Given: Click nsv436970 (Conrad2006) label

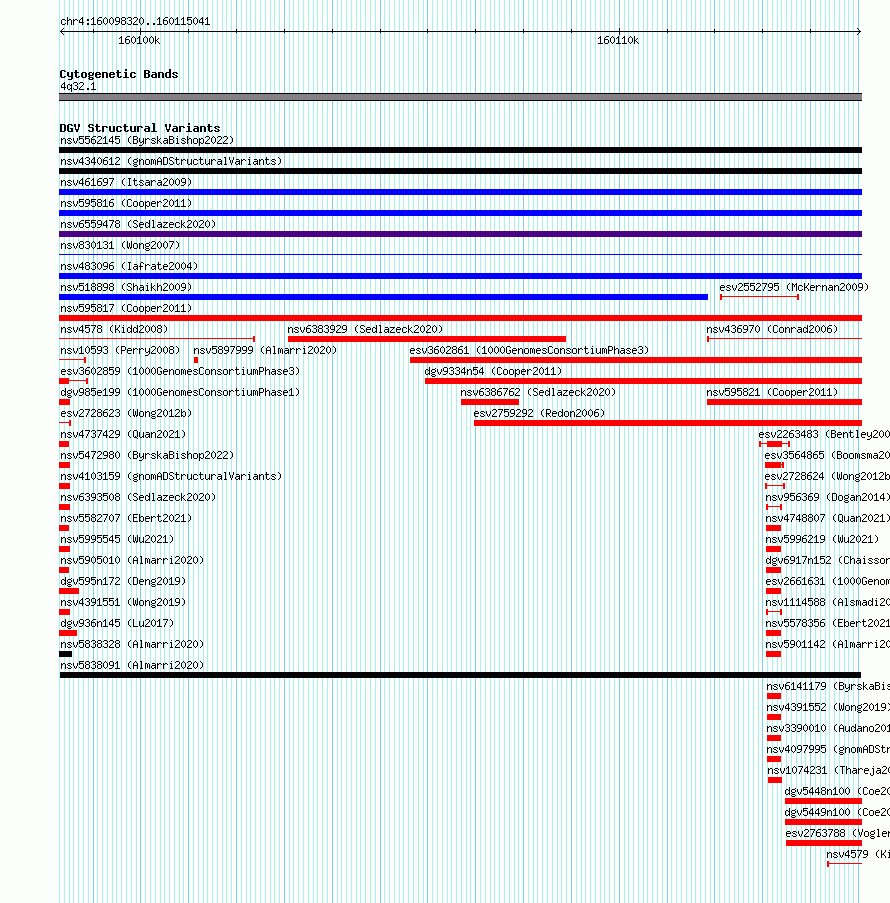Looking at the screenshot, I should 772,329.
